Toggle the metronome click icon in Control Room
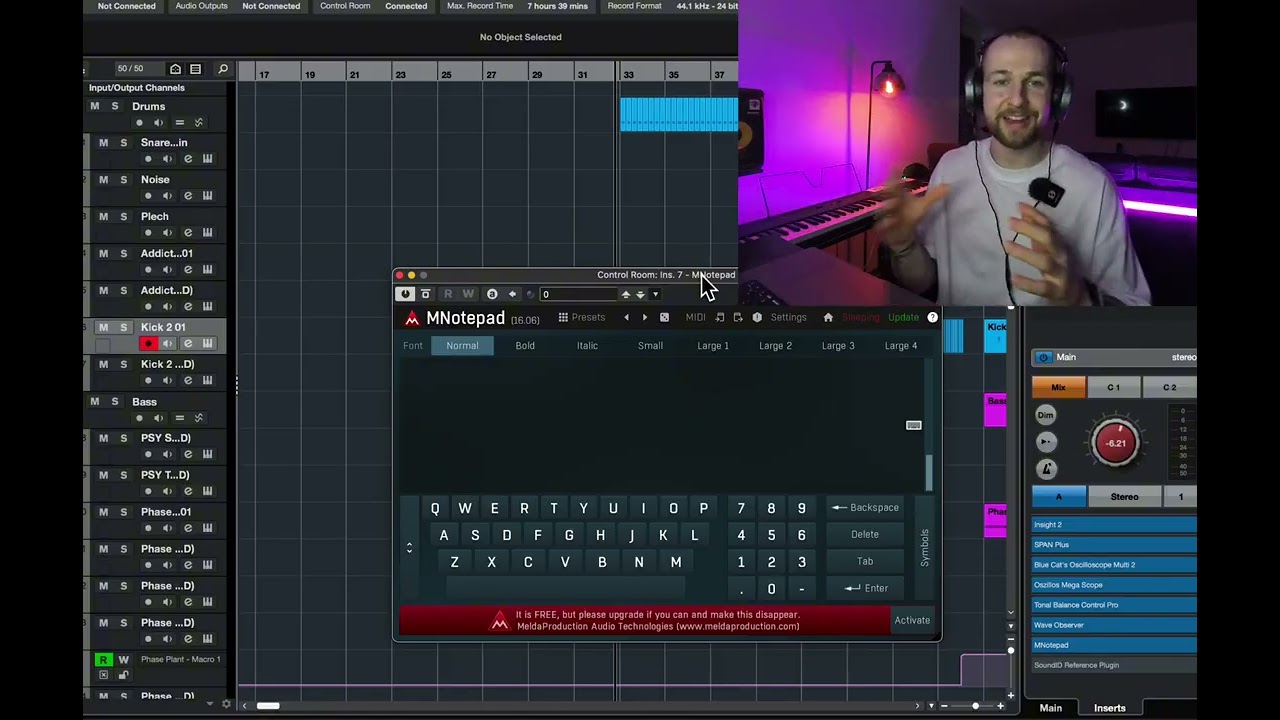This screenshot has height=720, width=1280. 1046,468
